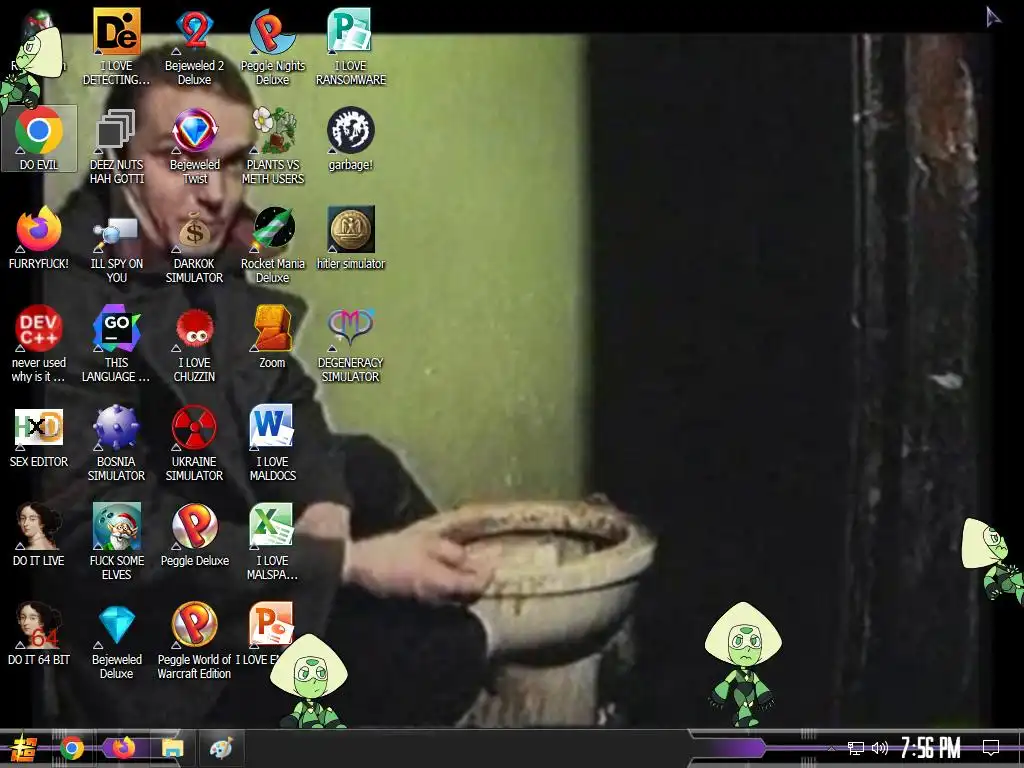Viewport: 1024px width, 768px height.
Task: Open the Peggle Nights Deluxe shortcut
Action: point(272,31)
